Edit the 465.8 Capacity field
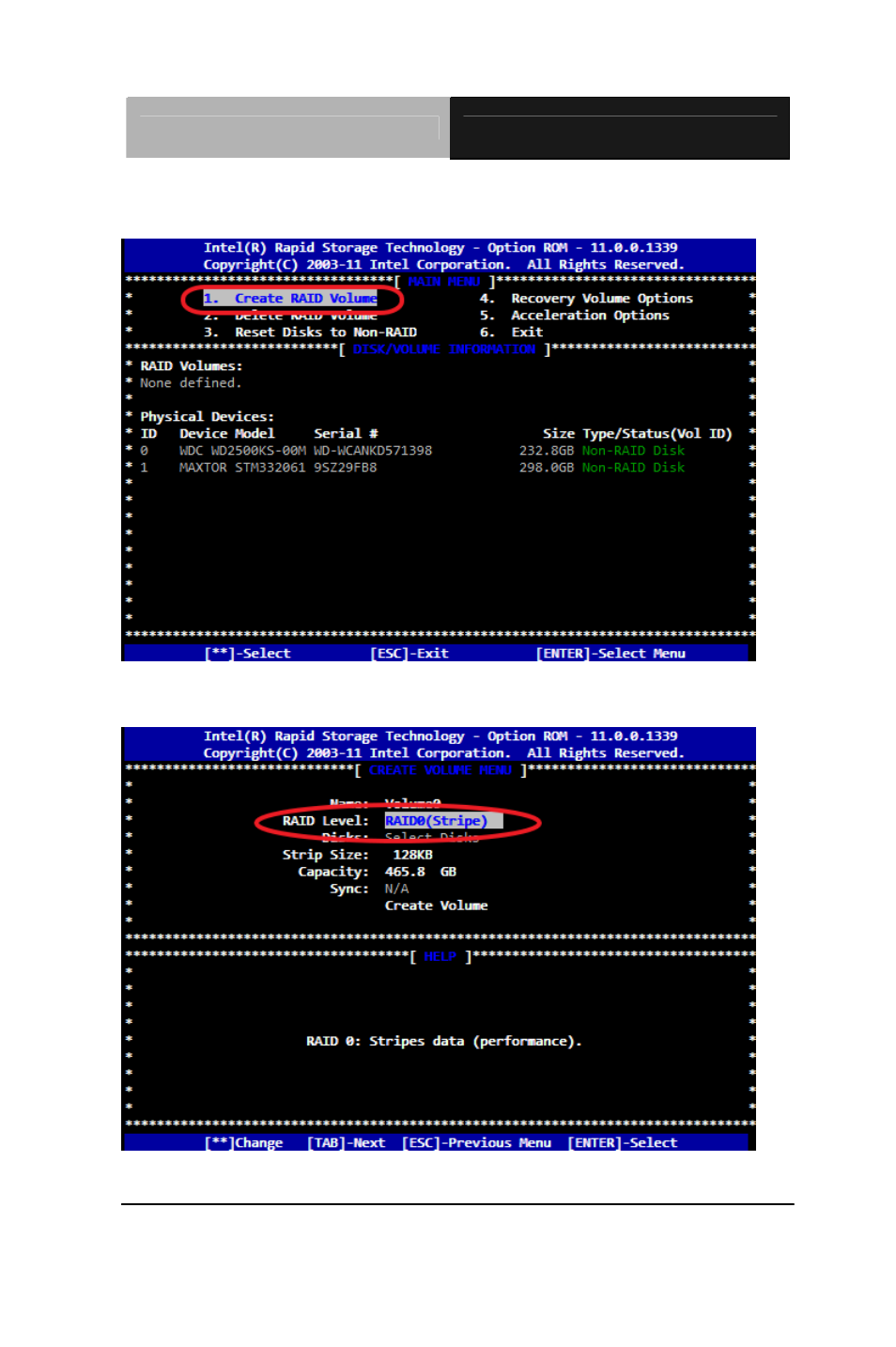Image resolution: width=896 pixels, height=1347 pixels. click(x=405, y=872)
